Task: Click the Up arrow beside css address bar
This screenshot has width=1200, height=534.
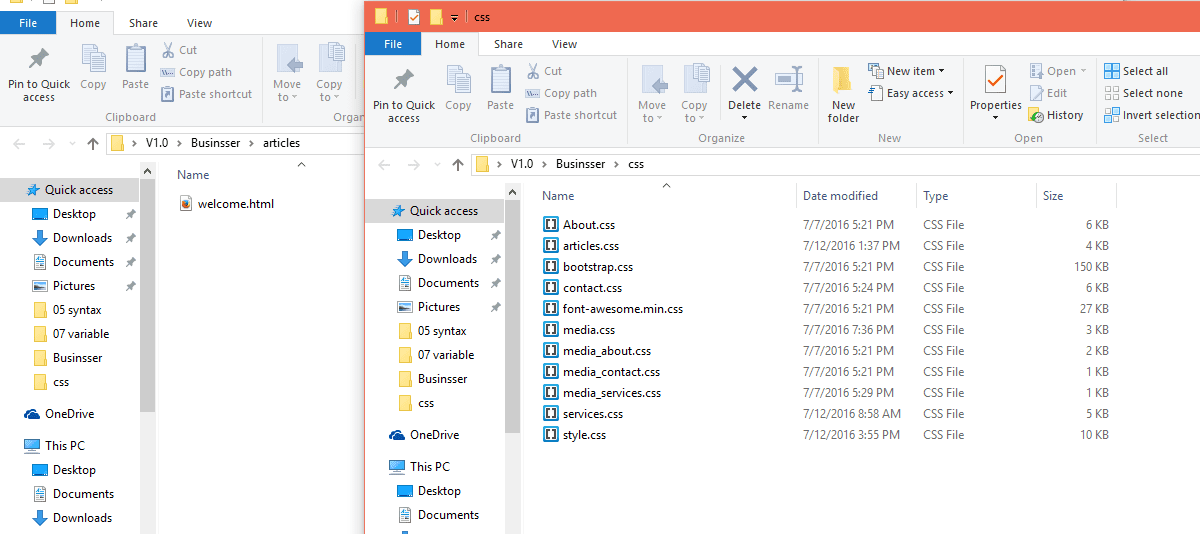Action: pos(458,164)
